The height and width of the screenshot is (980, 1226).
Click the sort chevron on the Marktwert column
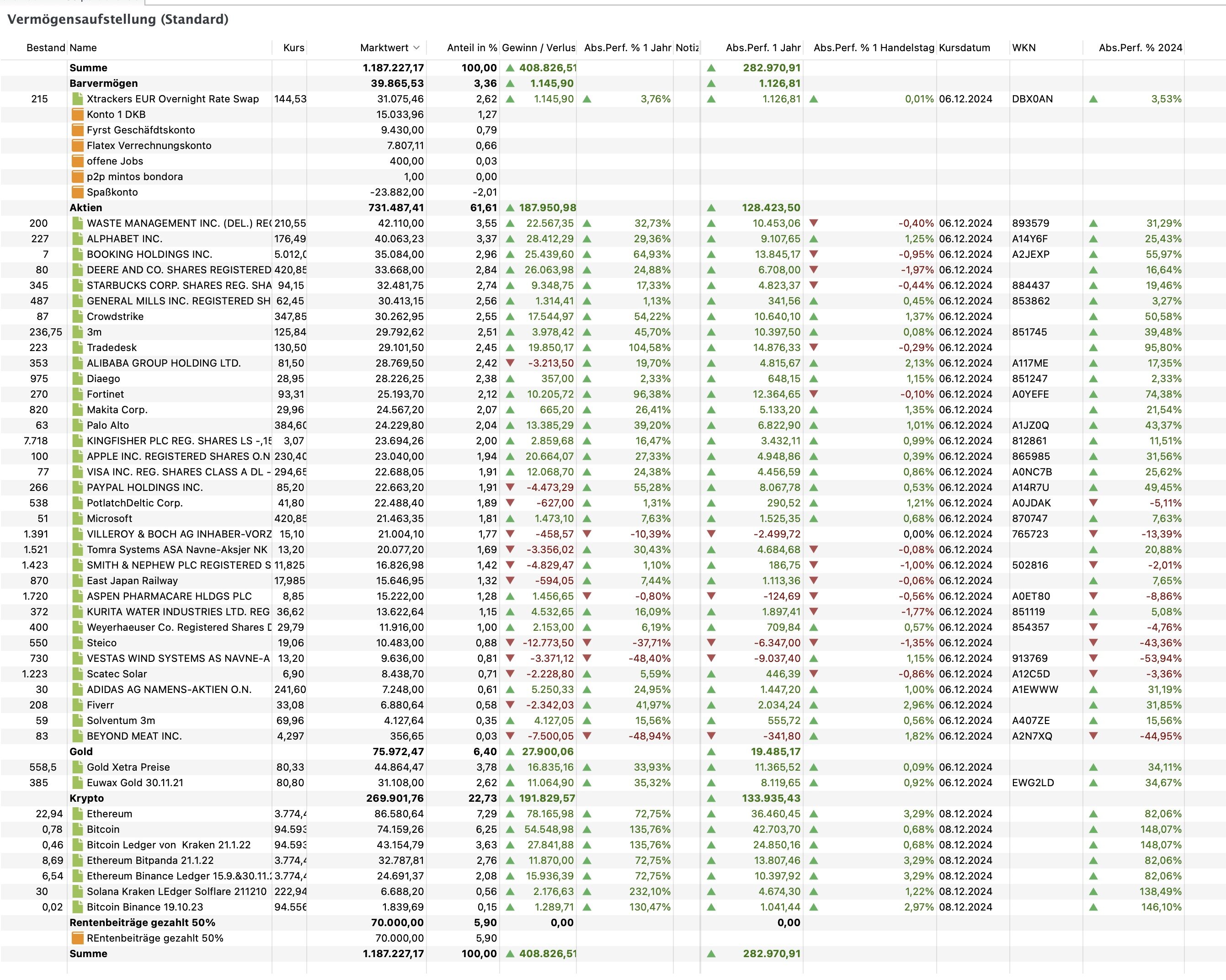coord(416,48)
